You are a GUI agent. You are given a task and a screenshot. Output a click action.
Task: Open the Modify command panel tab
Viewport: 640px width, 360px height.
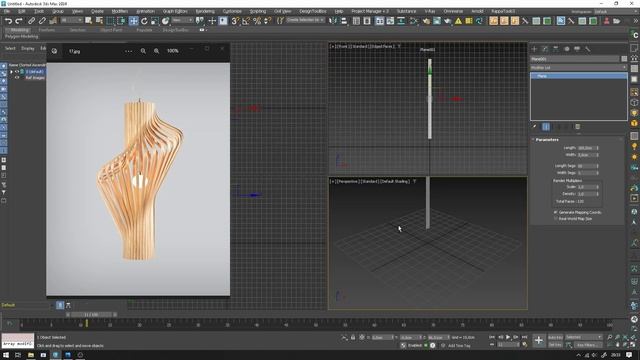(x=545, y=49)
